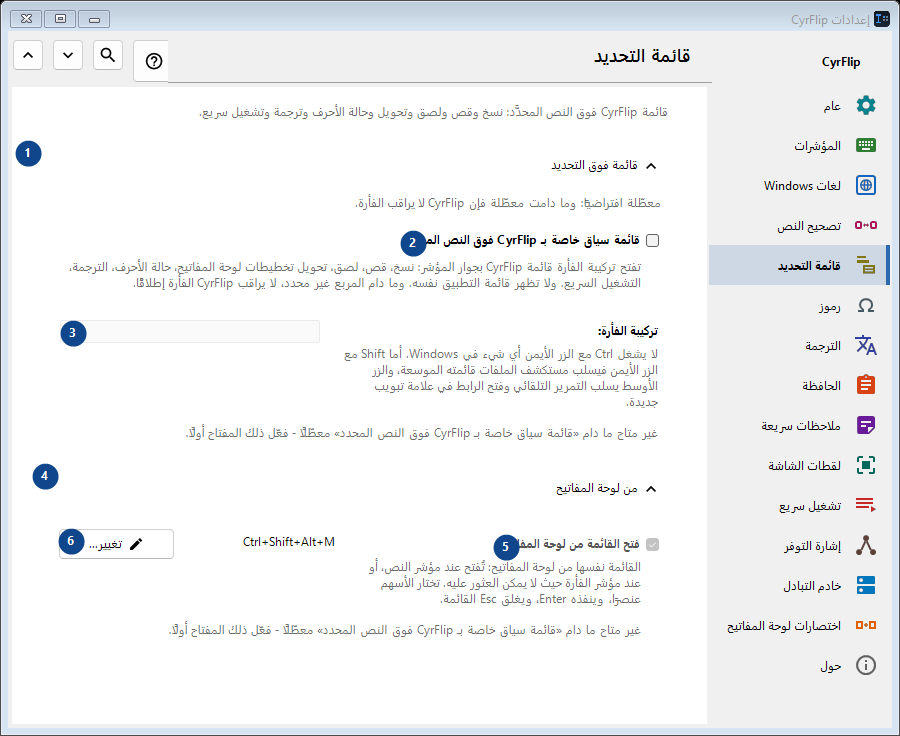
Task: Click the تركيبة الفأرة: label
Action: click(628, 331)
